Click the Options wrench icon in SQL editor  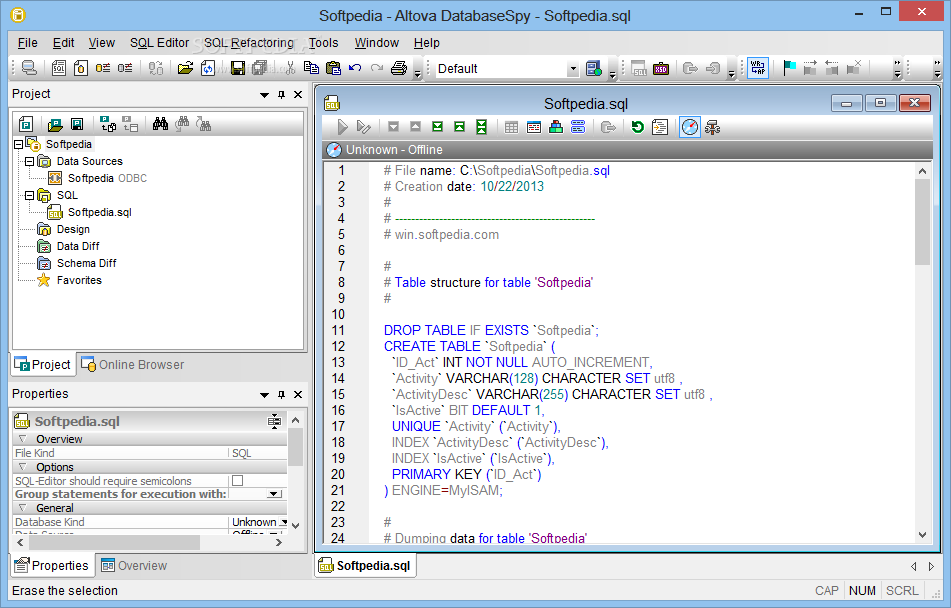713,127
